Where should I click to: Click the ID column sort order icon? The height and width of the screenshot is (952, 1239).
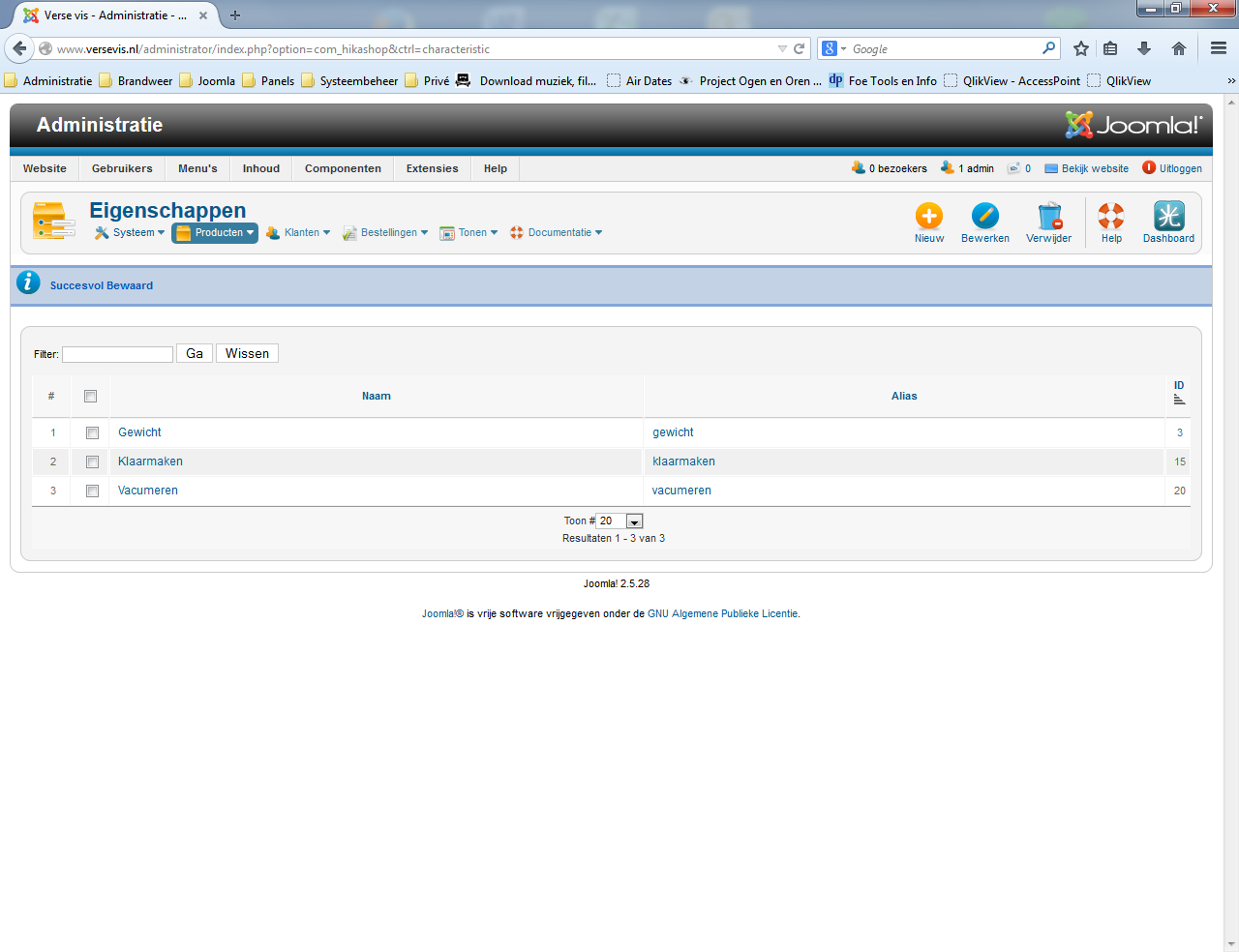tap(1179, 400)
